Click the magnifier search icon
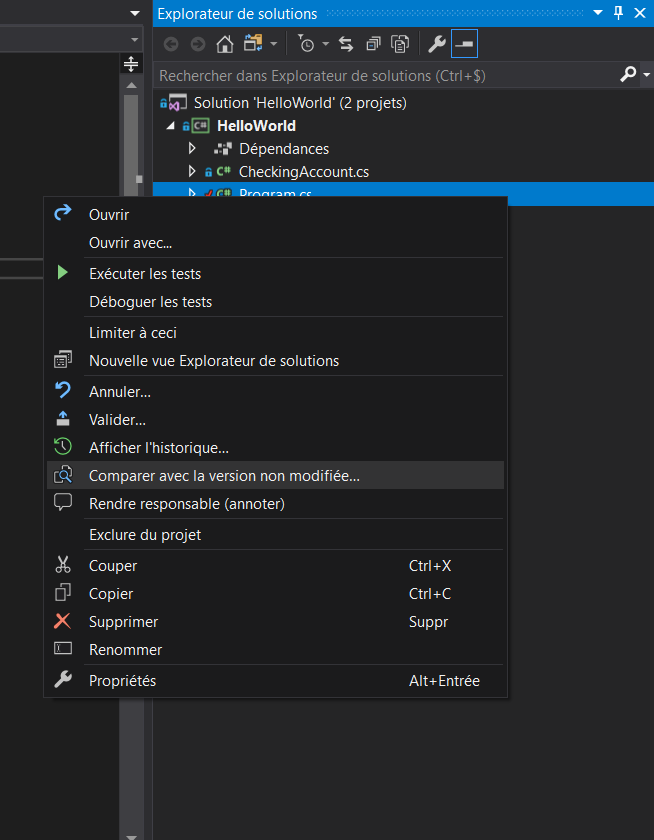654x840 pixels. (x=628, y=74)
